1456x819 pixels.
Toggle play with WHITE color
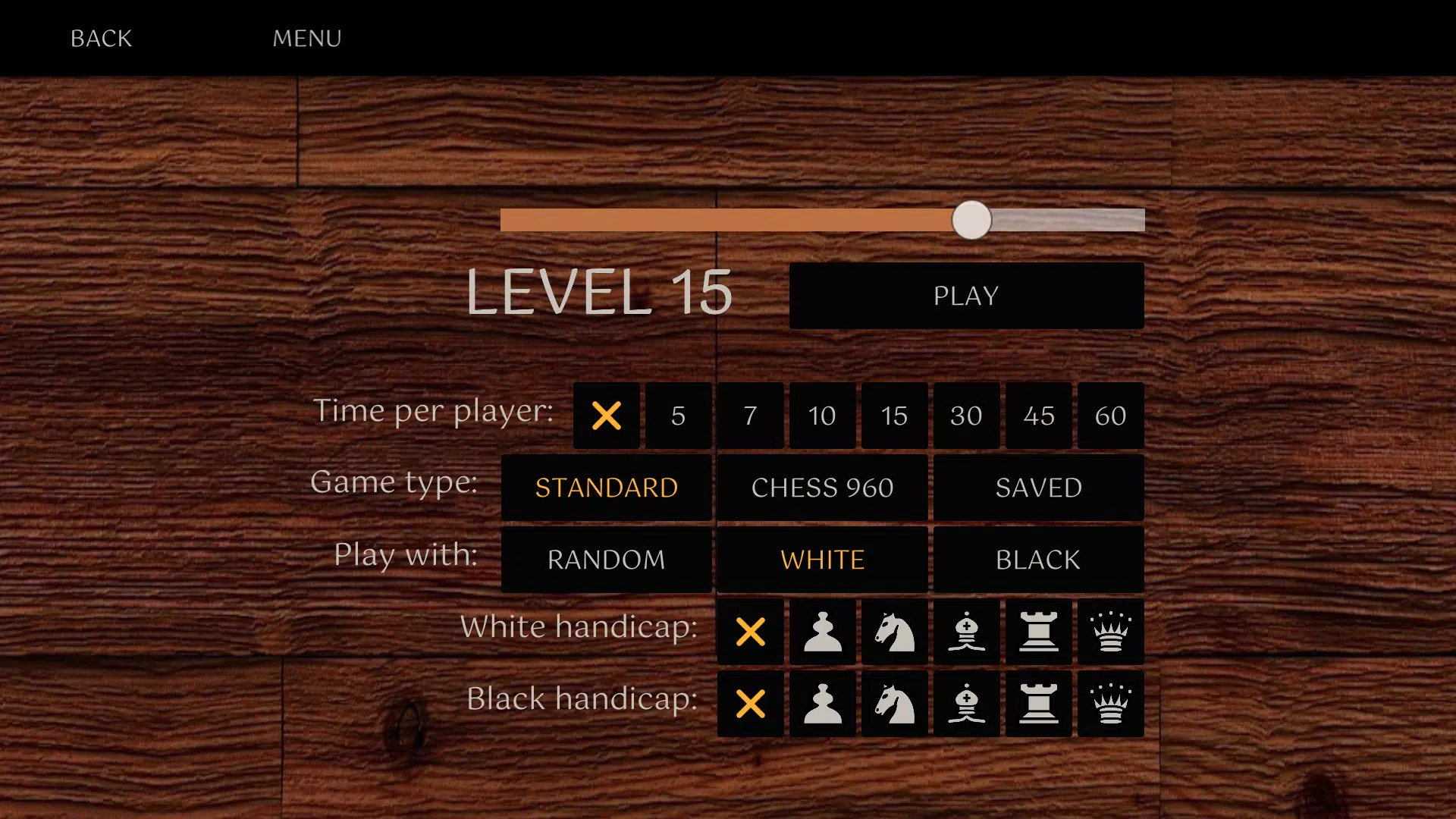click(822, 559)
